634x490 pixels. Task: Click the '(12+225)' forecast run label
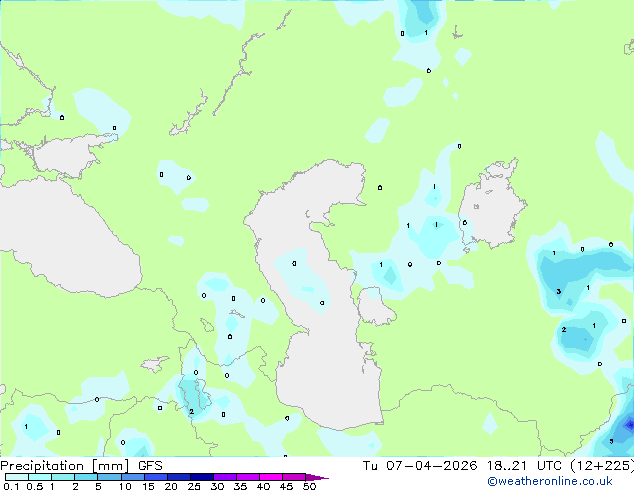(602, 466)
